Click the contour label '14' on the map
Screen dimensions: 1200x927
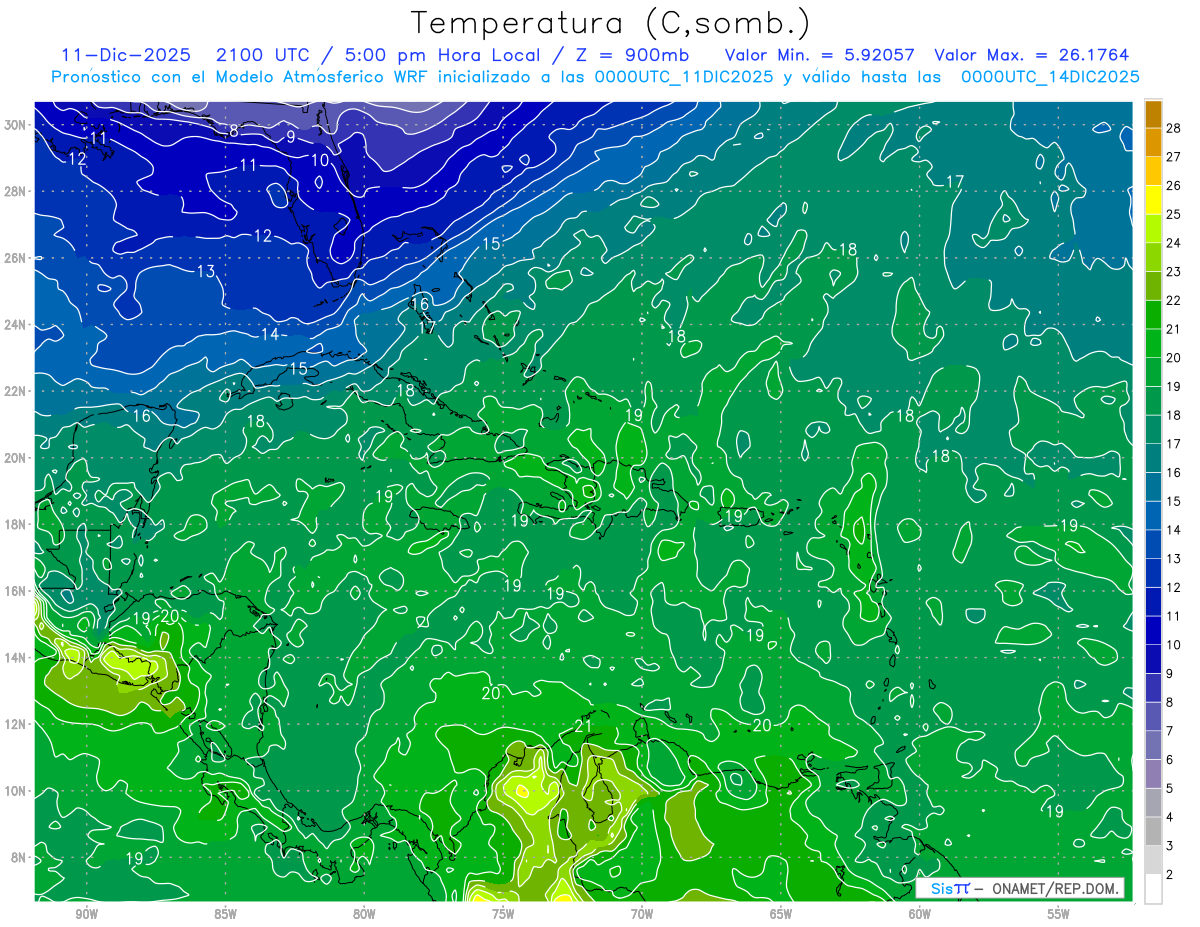tap(270, 334)
